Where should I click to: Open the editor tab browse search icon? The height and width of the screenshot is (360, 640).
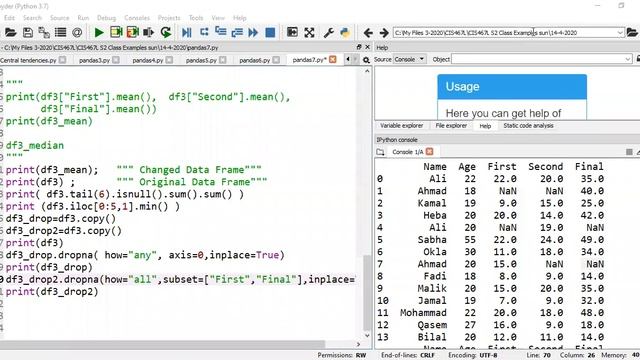point(367,60)
